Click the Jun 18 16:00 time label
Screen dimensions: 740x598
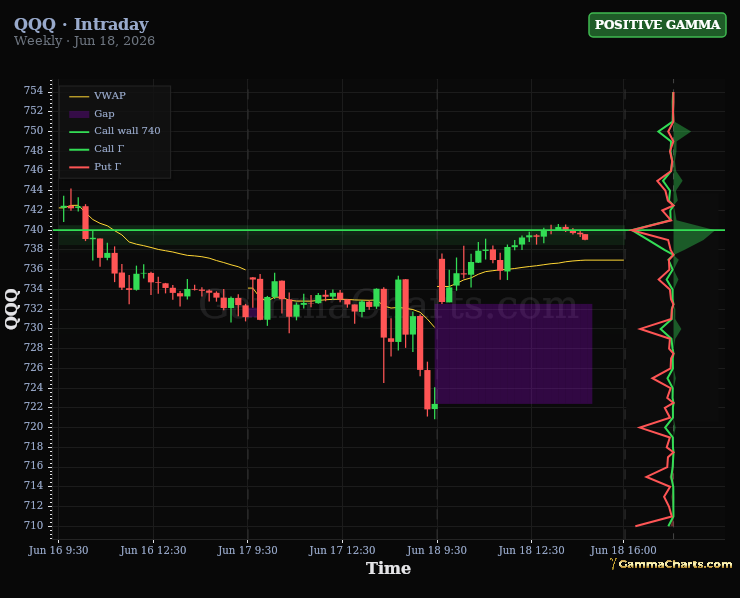coord(623,550)
